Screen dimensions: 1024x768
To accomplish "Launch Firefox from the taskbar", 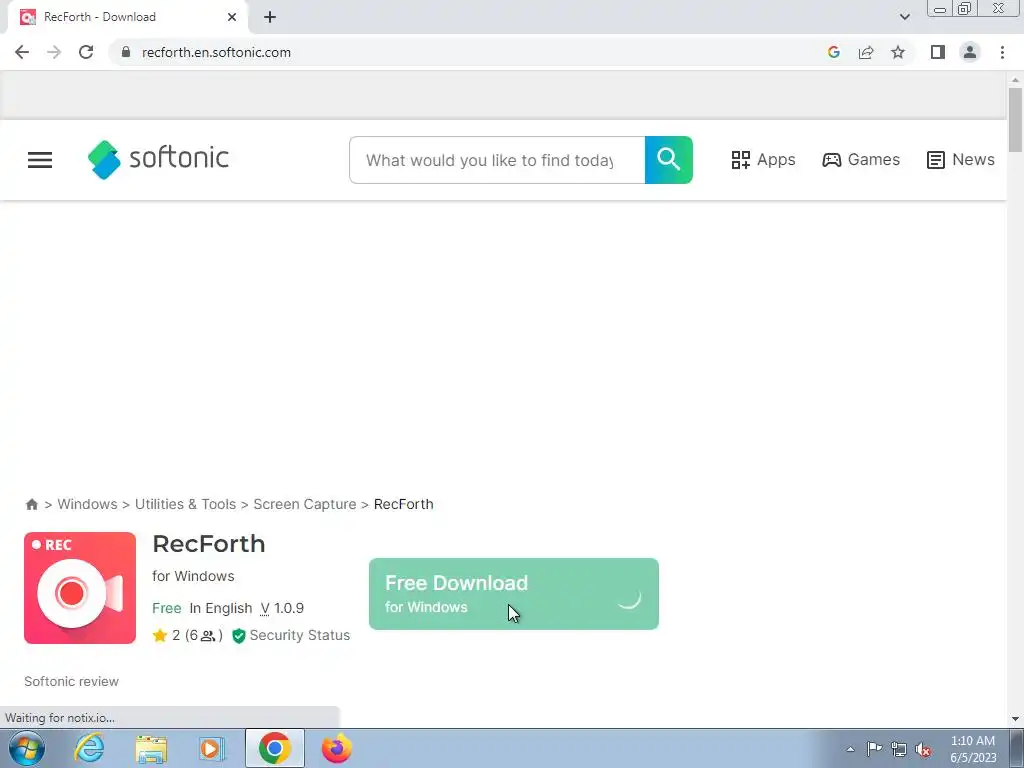I will [x=336, y=748].
